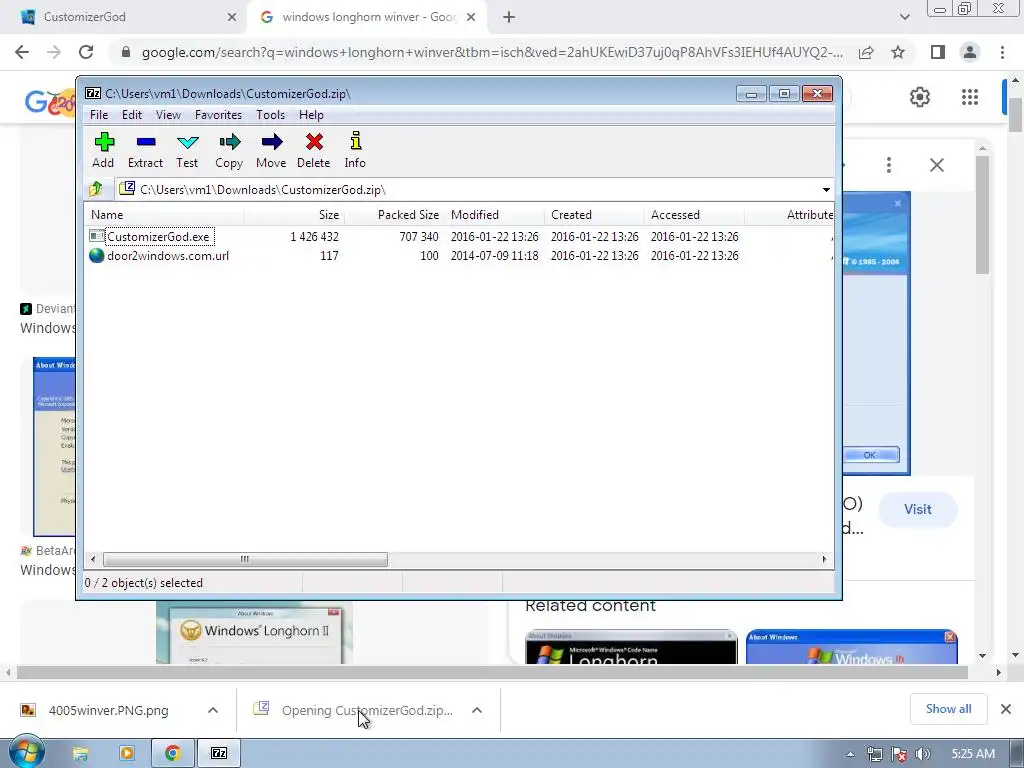Open the black Longhorn related content thumbnail
The width and height of the screenshot is (1024, 768).
[631, 647]
